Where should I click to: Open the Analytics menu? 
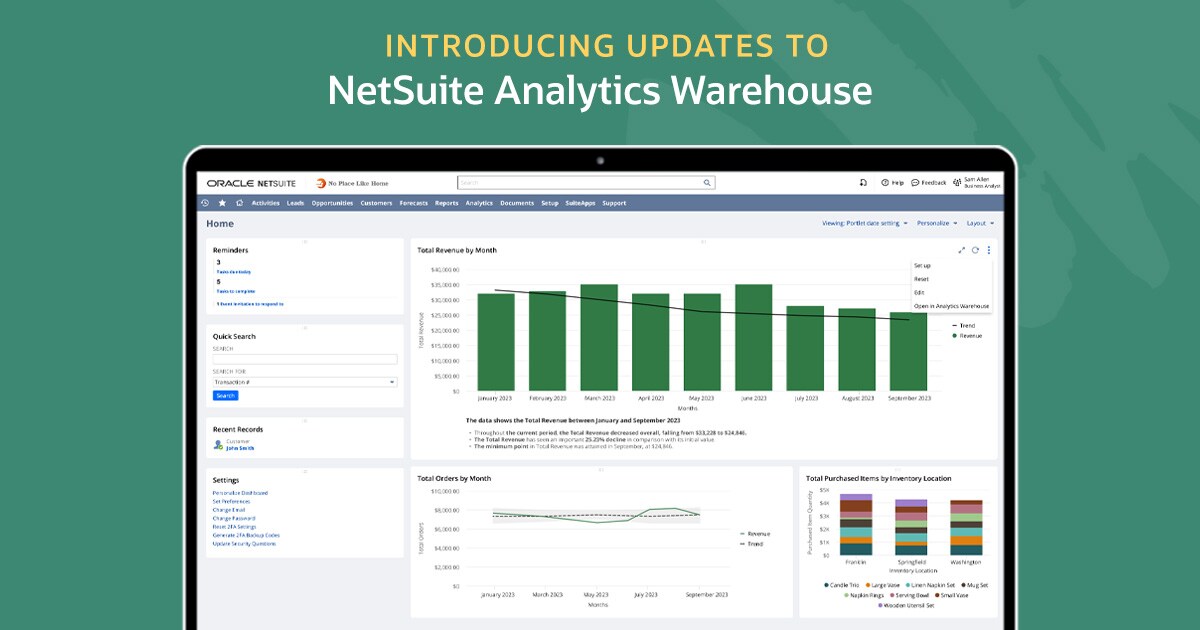478,203
